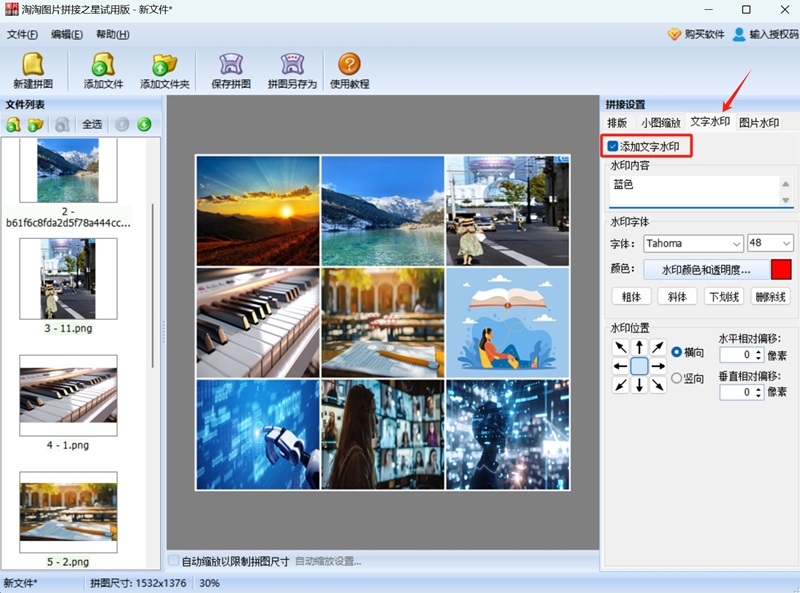Click the green move-down icon in file list

pyautogui.click(x=144, y=124)
